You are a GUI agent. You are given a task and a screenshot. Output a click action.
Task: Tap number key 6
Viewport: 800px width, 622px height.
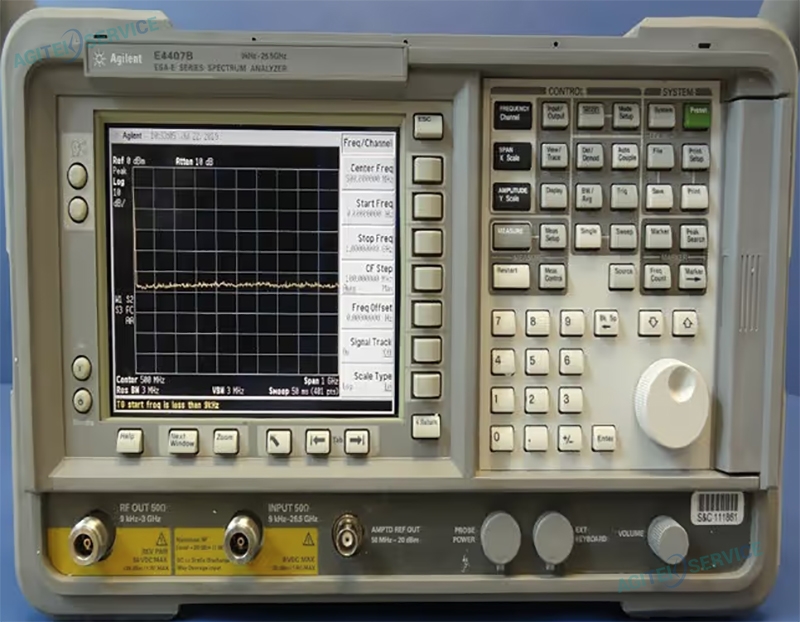pyautogui.click(x=571, y=361)
